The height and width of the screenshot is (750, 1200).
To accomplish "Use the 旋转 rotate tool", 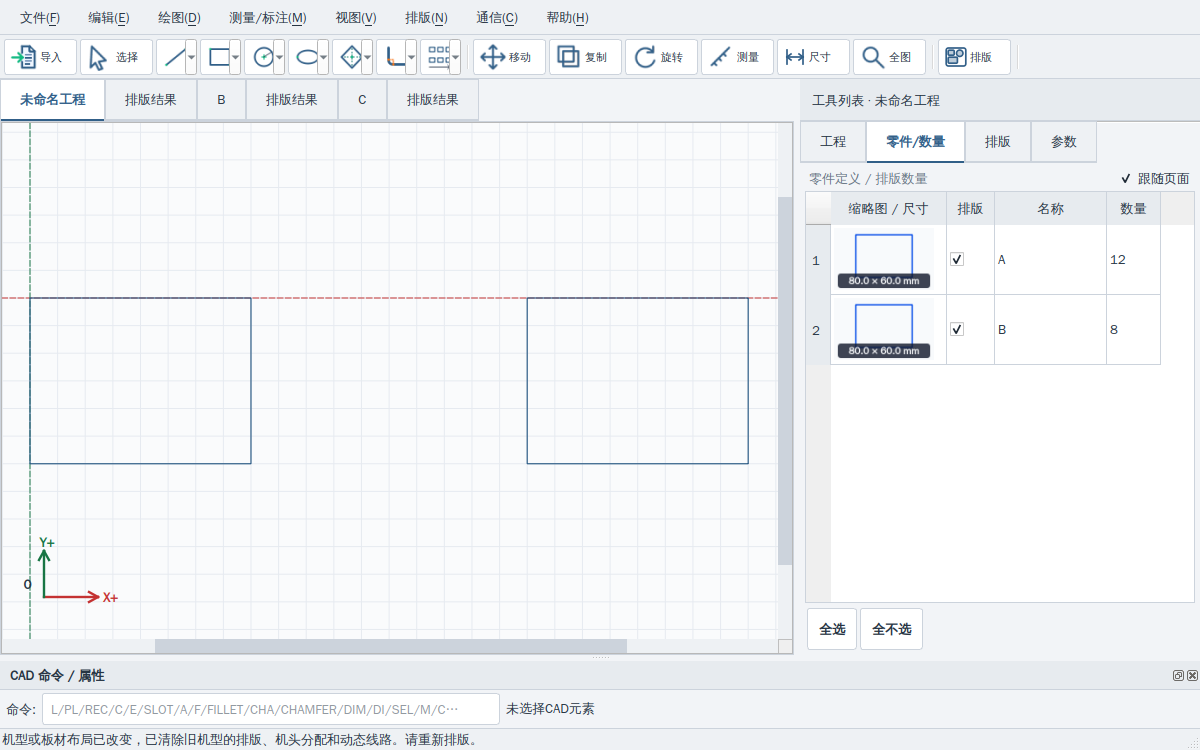I will point(661,57).
